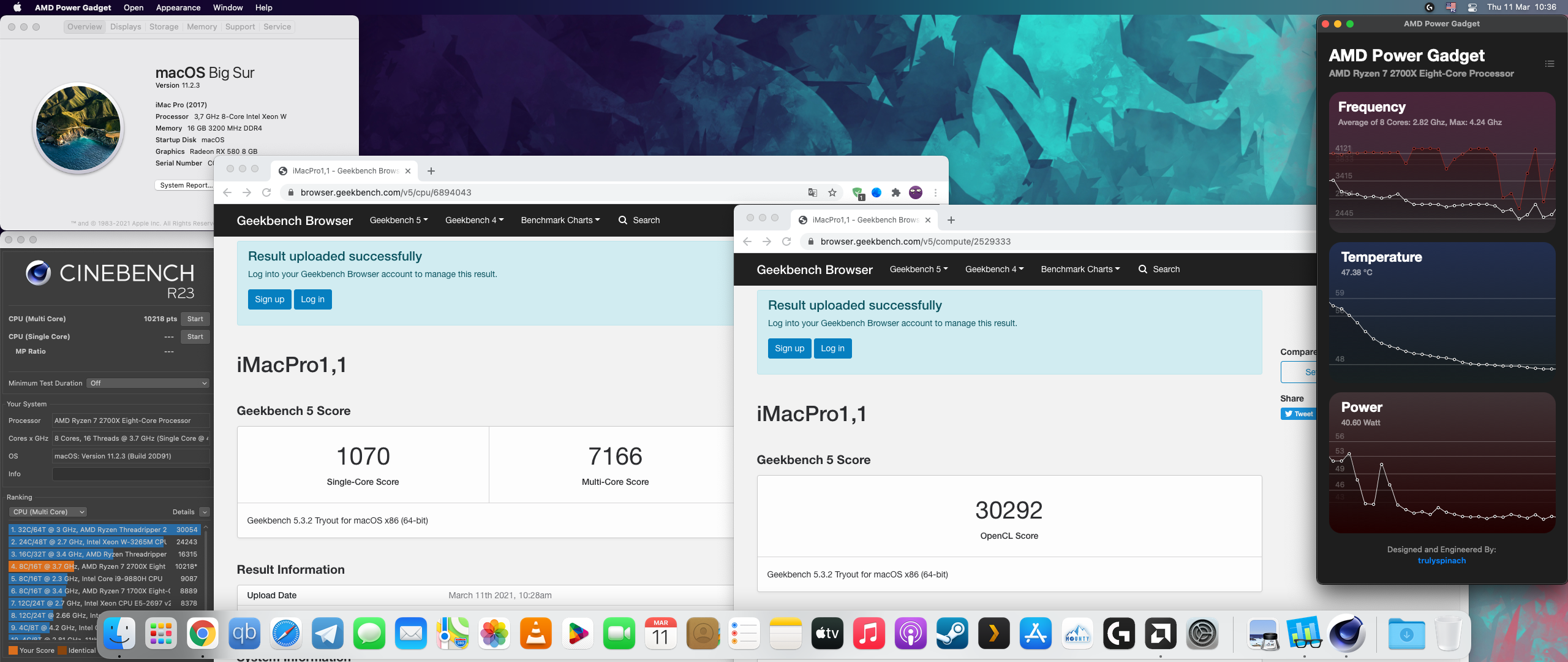Start the CPU Single Core test
Image resolution: width=1568 pixels, height=662 pixels.
coord(195,337)
